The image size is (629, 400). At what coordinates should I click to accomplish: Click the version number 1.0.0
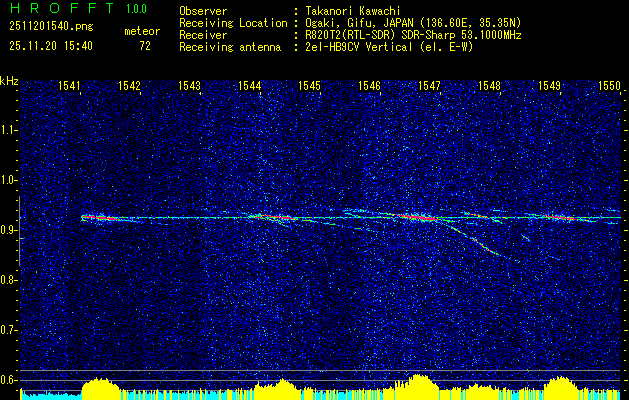click(x=136, y=9)
